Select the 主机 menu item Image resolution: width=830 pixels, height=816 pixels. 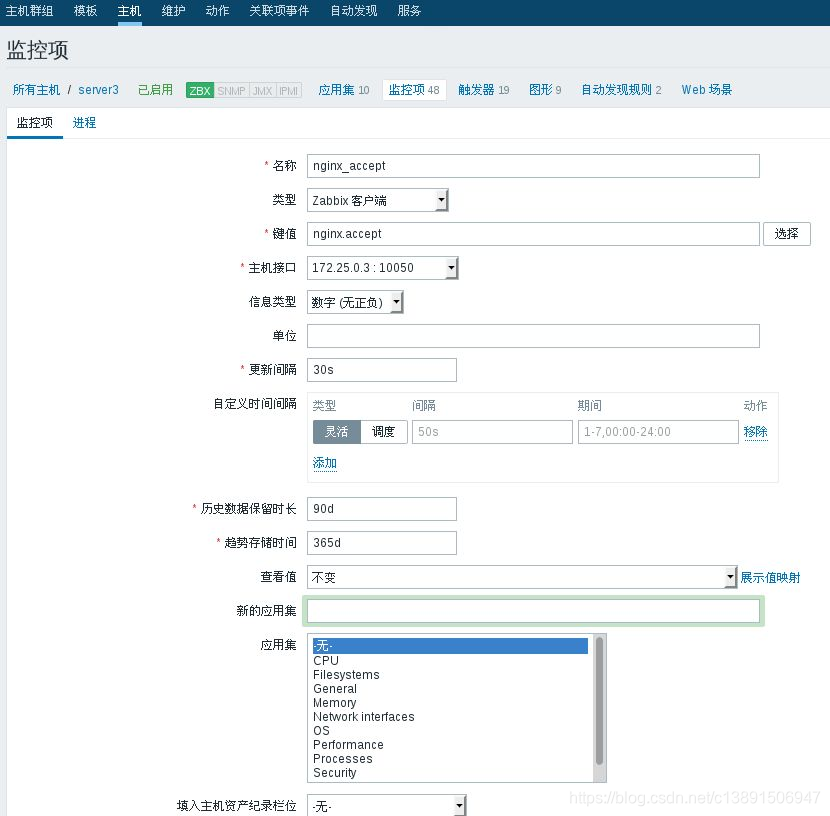(129, 11)
